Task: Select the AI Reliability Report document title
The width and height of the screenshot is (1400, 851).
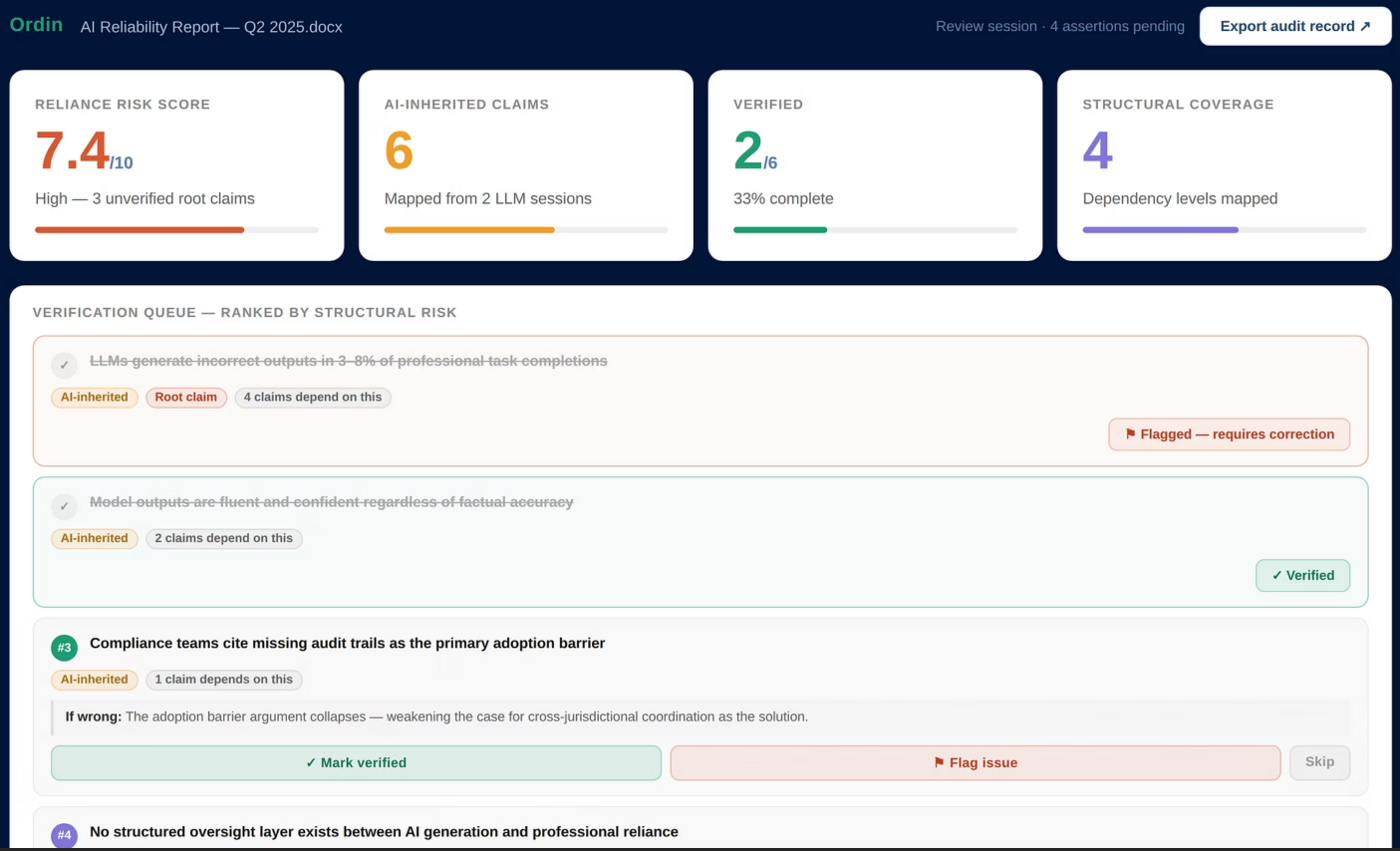Action: coord(210,27)
